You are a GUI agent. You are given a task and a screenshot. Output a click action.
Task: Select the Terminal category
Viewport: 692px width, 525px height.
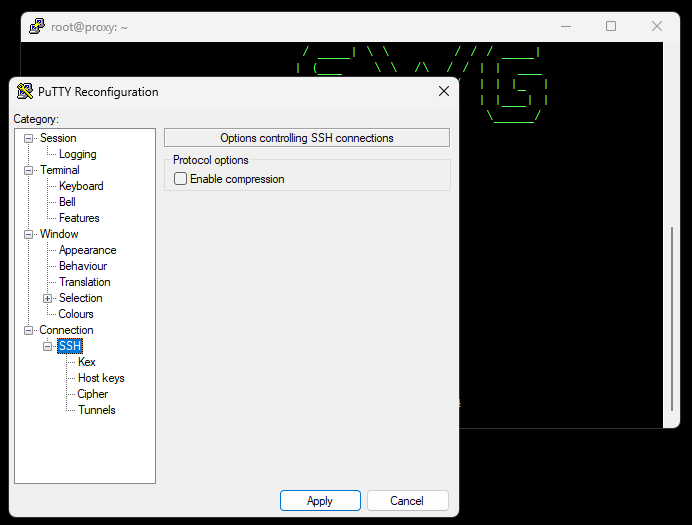[x=60, y=170]
